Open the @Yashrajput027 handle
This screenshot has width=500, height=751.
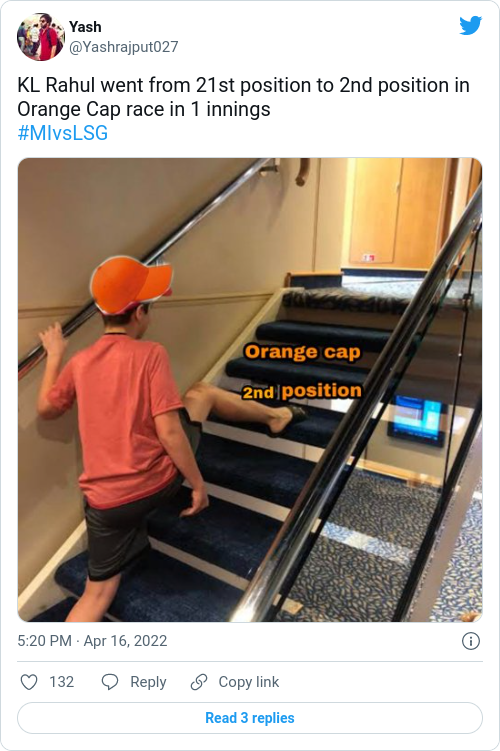click(124, 47)
